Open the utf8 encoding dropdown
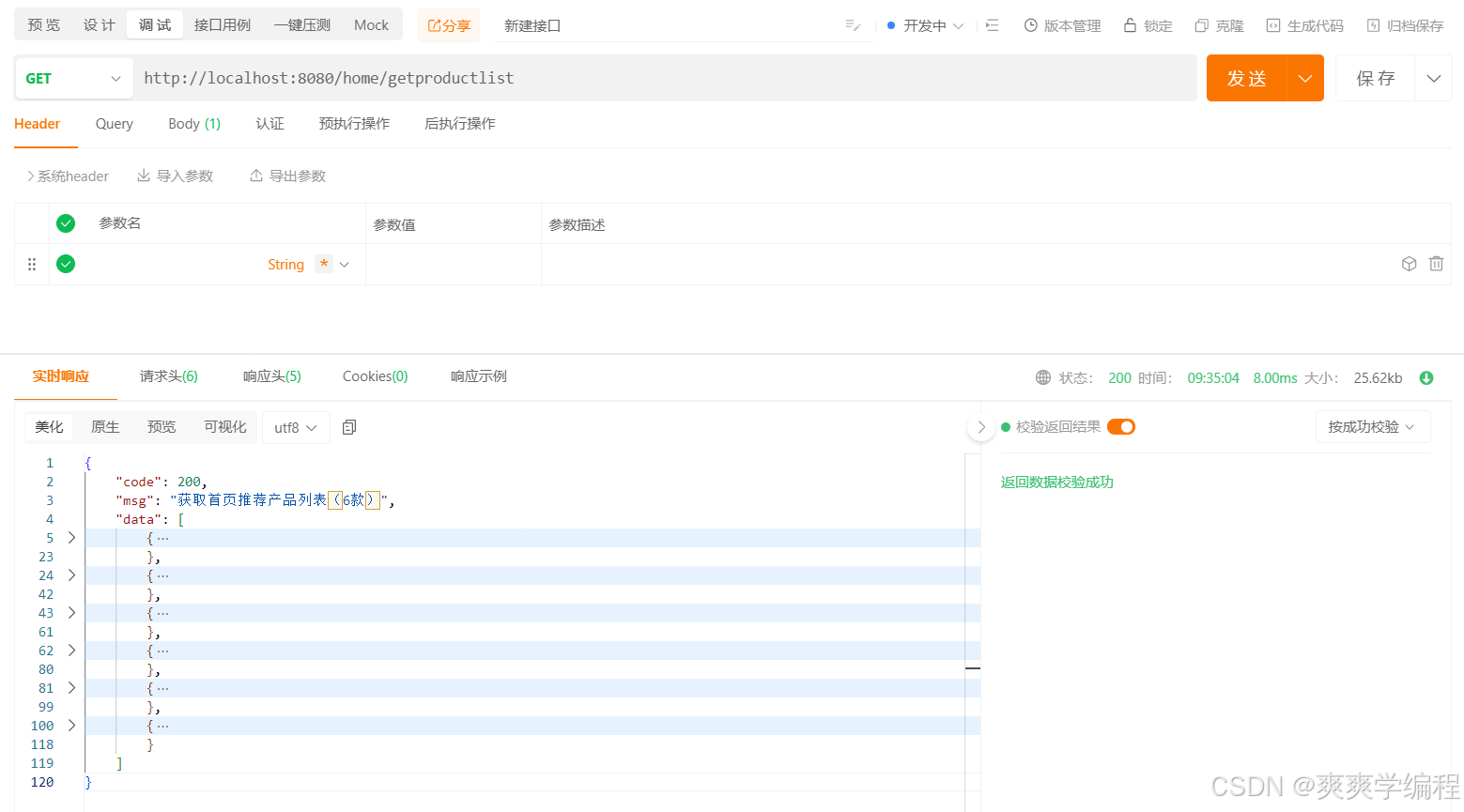This screenshot has height=812, width=1464. 296,427
